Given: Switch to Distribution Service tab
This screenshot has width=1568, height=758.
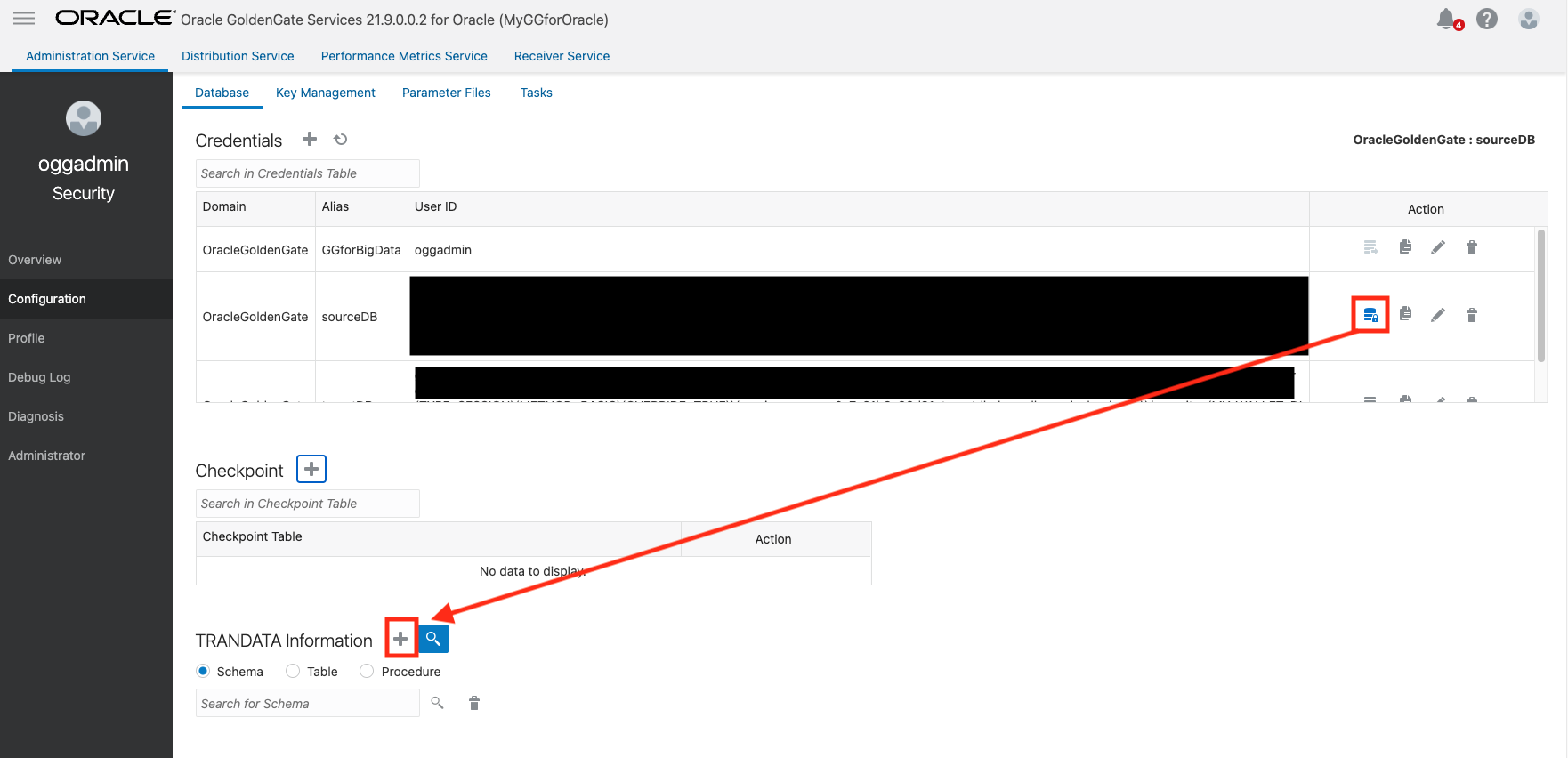Looking at the screenshot, I should [x=238, y=56].
